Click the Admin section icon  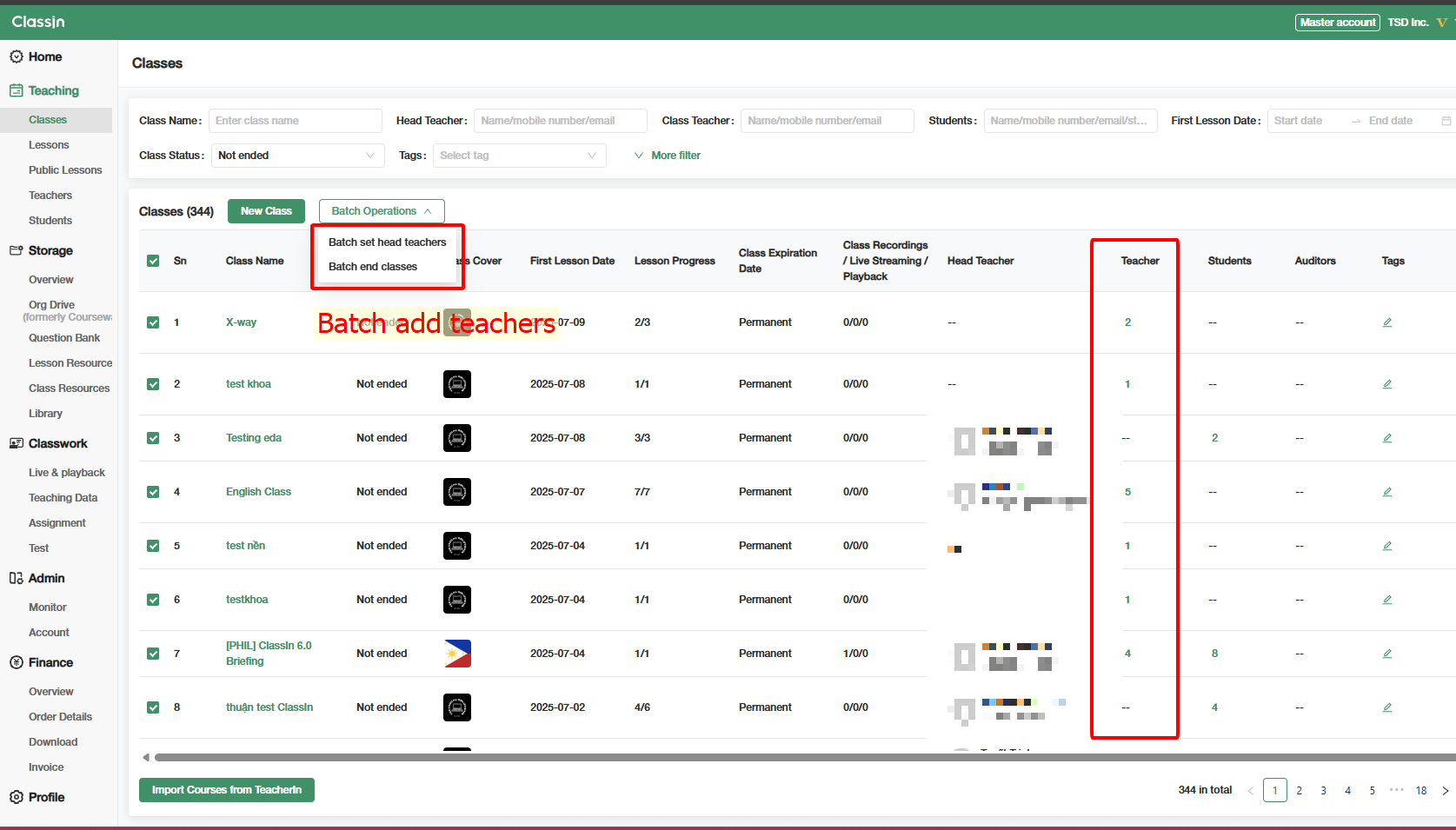[x=16, y=578]
